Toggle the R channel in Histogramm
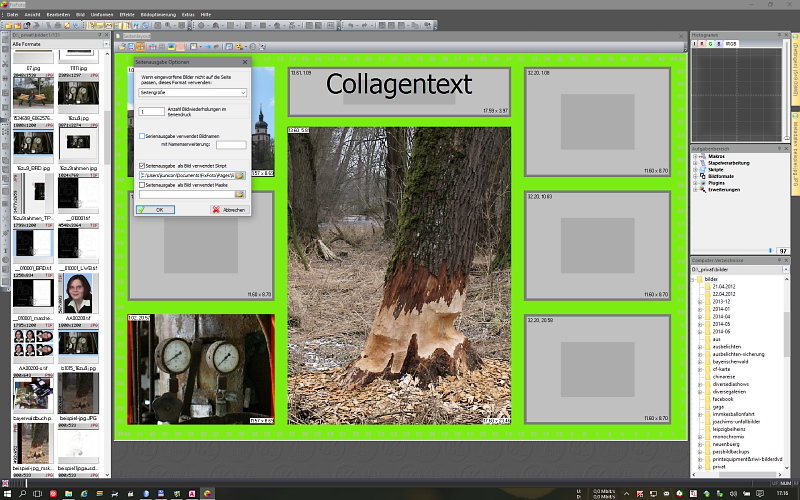 [x=702, y=44]
